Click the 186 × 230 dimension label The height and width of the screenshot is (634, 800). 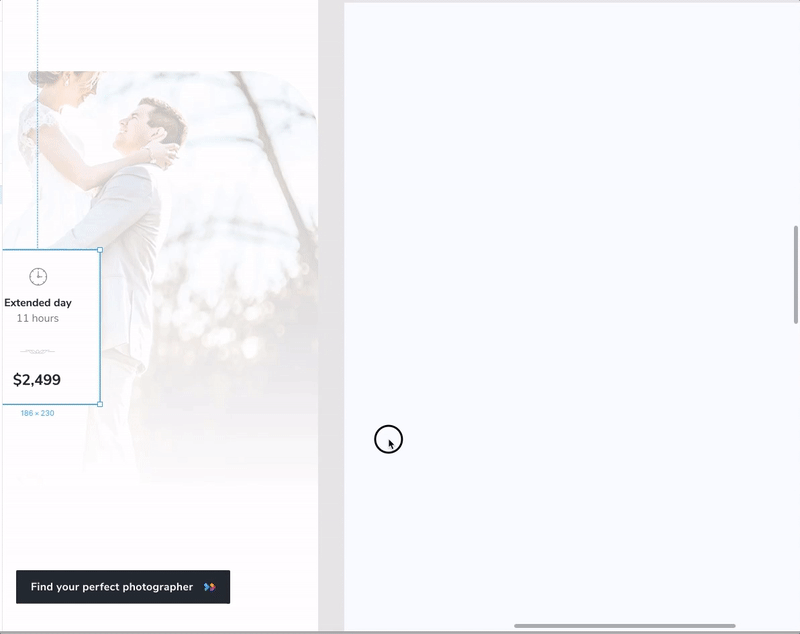[37, 413]
